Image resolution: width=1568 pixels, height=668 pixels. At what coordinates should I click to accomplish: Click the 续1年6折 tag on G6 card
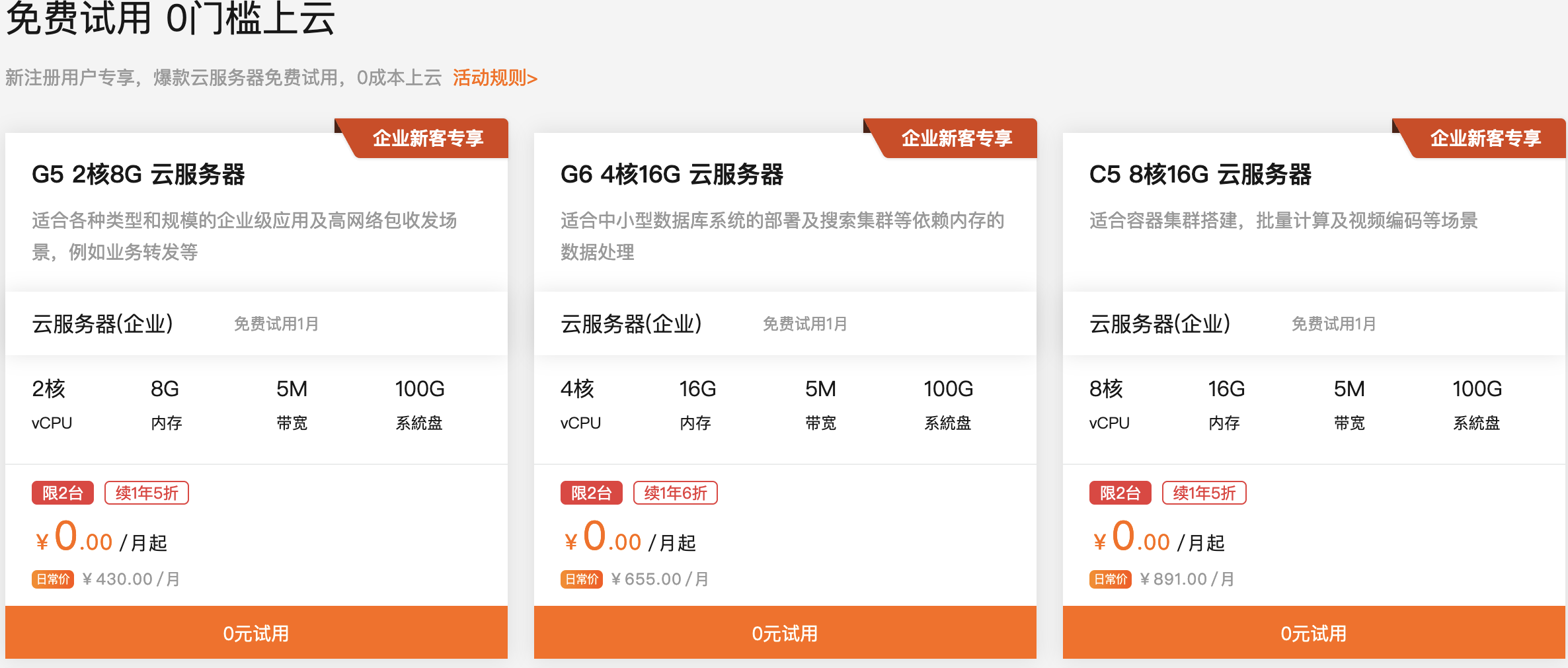tap(675, 493)
